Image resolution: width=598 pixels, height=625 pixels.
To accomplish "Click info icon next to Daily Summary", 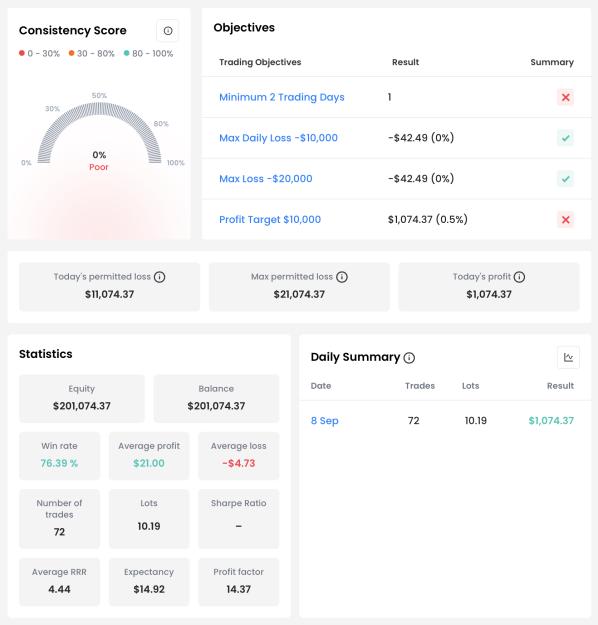I will point(409,358).
